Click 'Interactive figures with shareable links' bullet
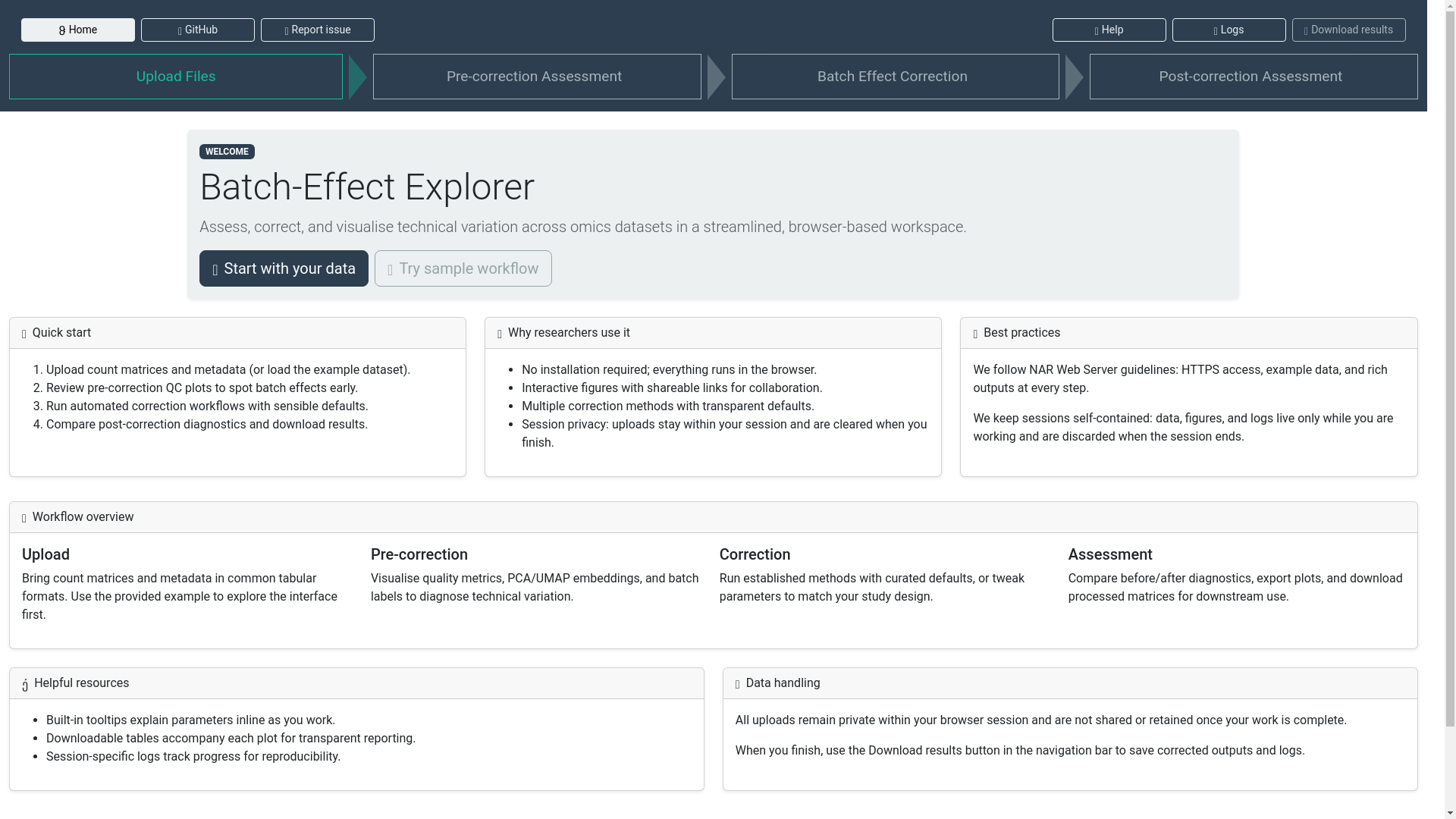The image size is (1456, 819). click(x=672, y=388)
